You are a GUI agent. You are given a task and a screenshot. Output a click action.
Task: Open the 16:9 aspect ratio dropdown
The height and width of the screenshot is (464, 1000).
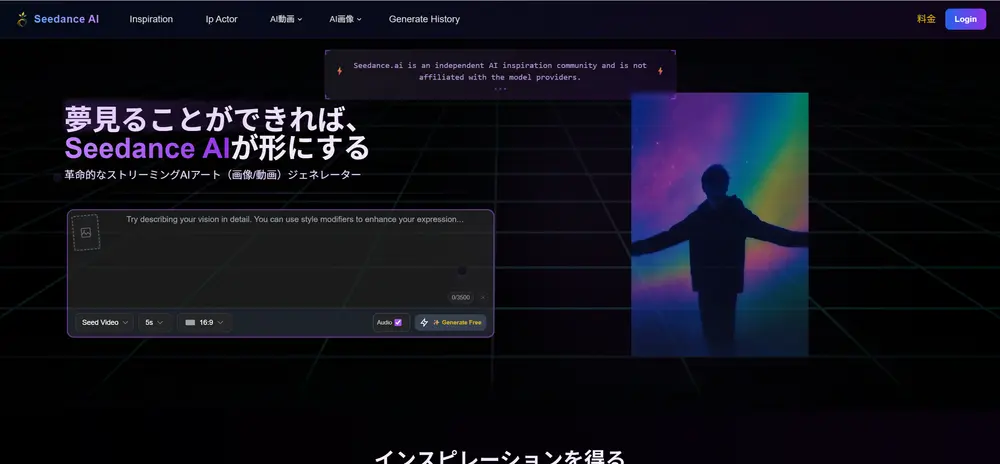[204, 323]
